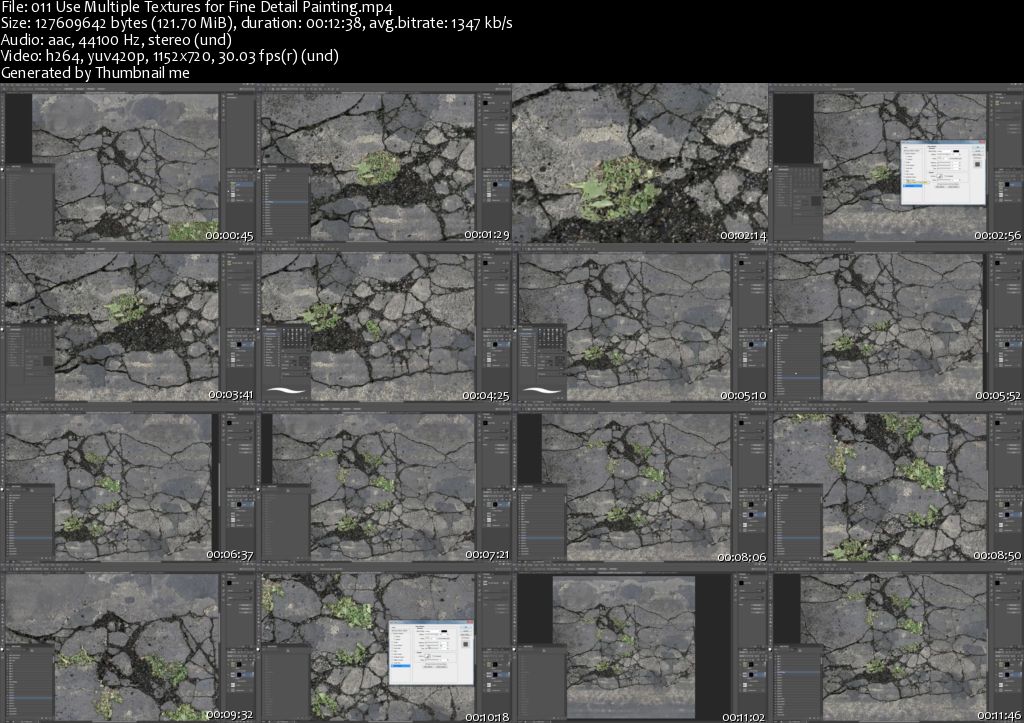
Task: Open the thumbnail frame stamped 00:04:25
Action: (384, 323)
